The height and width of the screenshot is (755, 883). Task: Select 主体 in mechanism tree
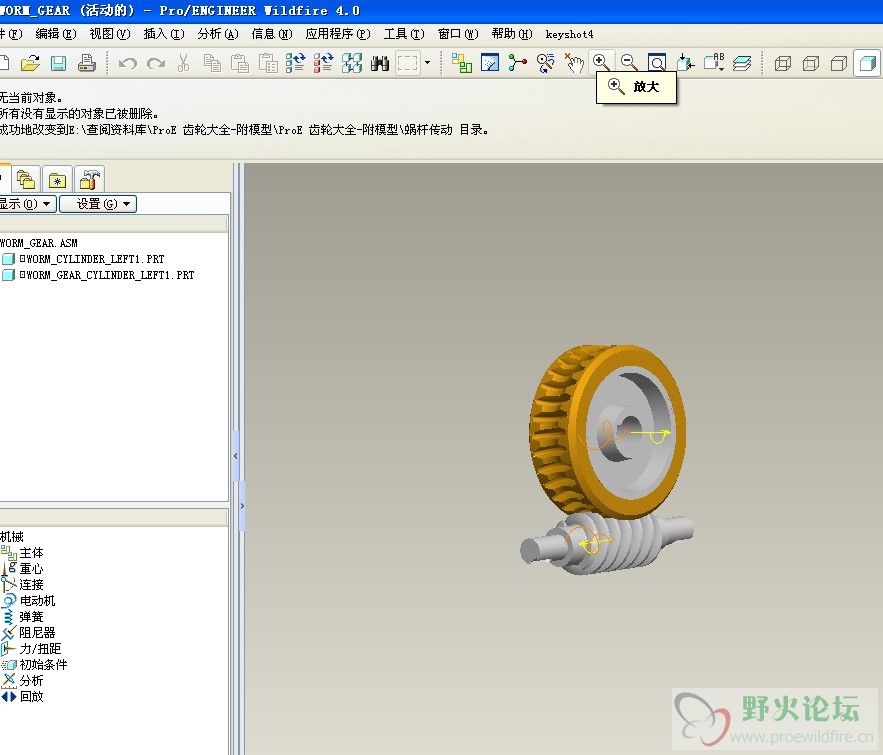[x=31, y=553]
